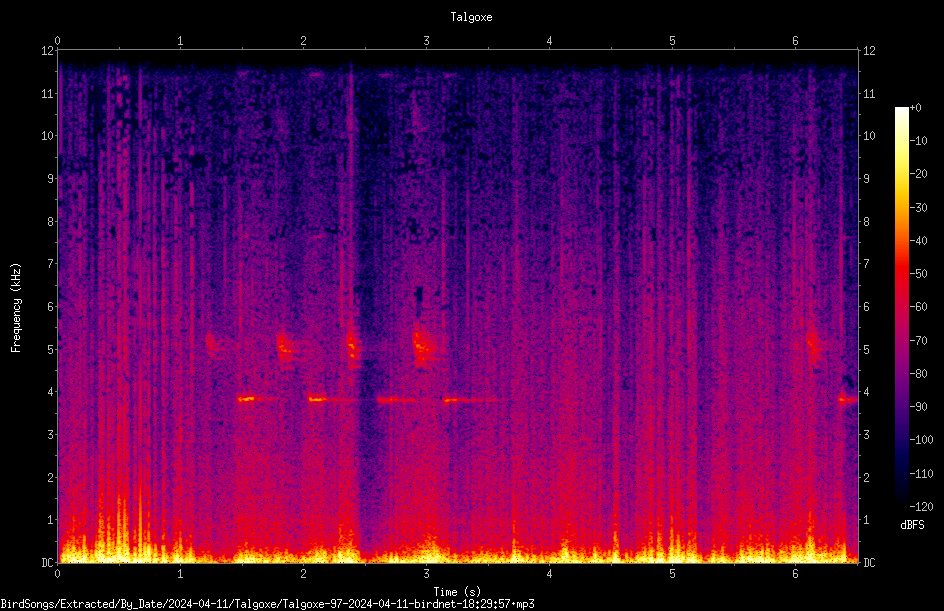Screen dimensions: 944x611
Task: Click the Time (s) axis title
Action: click(x=457, y=592)
